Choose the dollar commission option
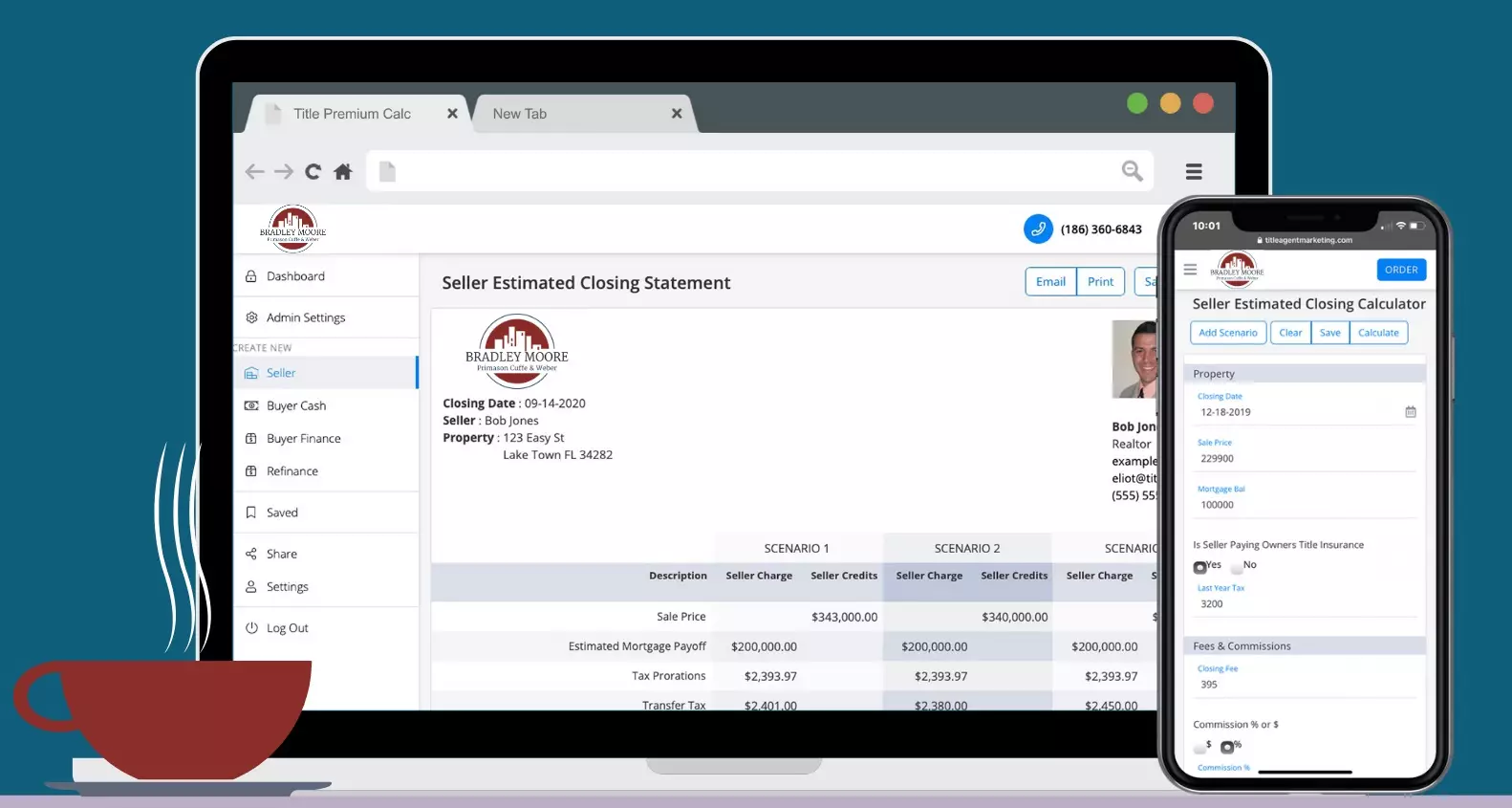This screenshot has width=1512, height=808. pos(1200,747)
